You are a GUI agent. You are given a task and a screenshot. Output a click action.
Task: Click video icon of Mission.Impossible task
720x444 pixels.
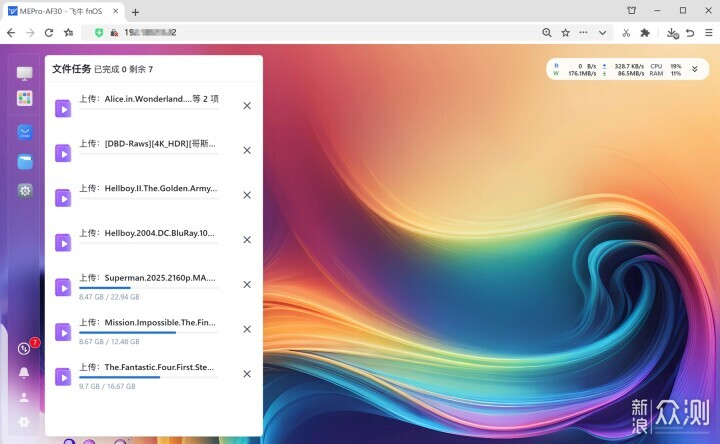tap(63, 332)
